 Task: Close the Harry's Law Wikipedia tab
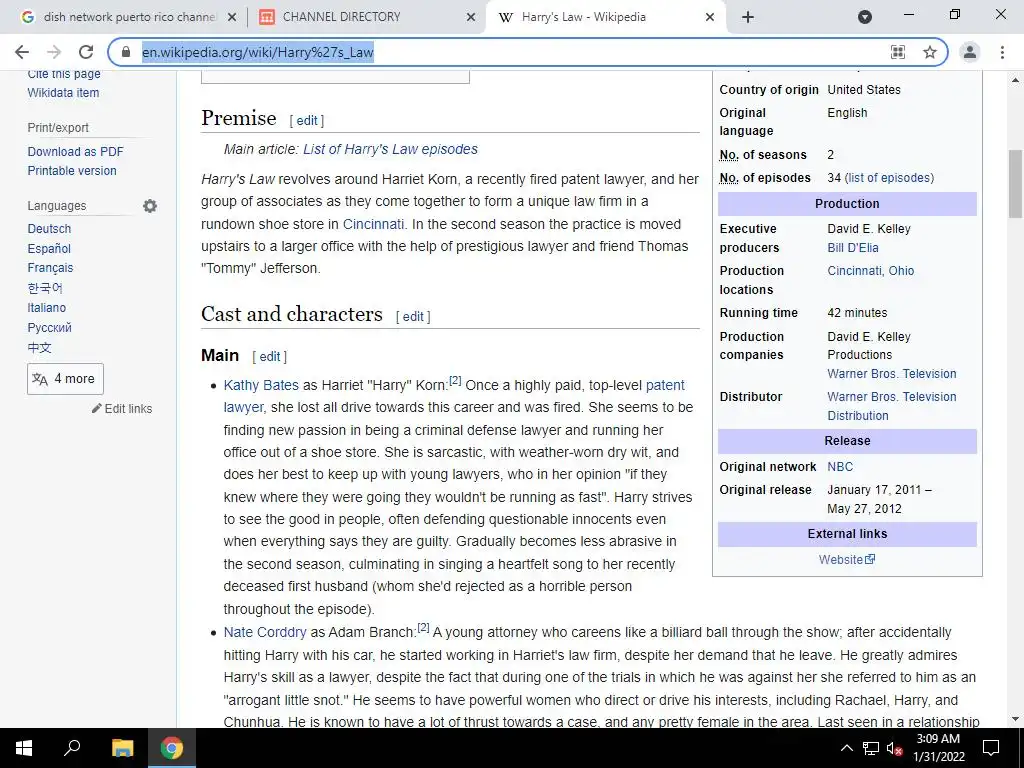710,18
